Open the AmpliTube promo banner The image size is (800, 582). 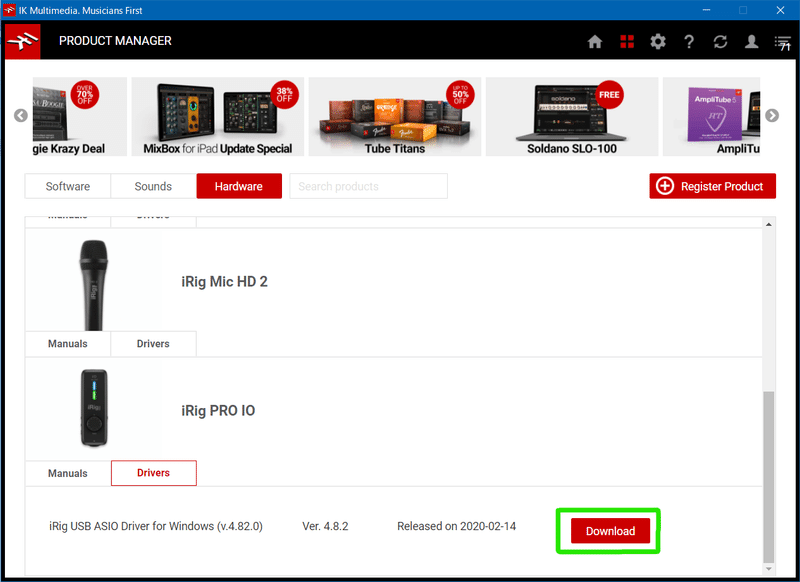point(711,116)
